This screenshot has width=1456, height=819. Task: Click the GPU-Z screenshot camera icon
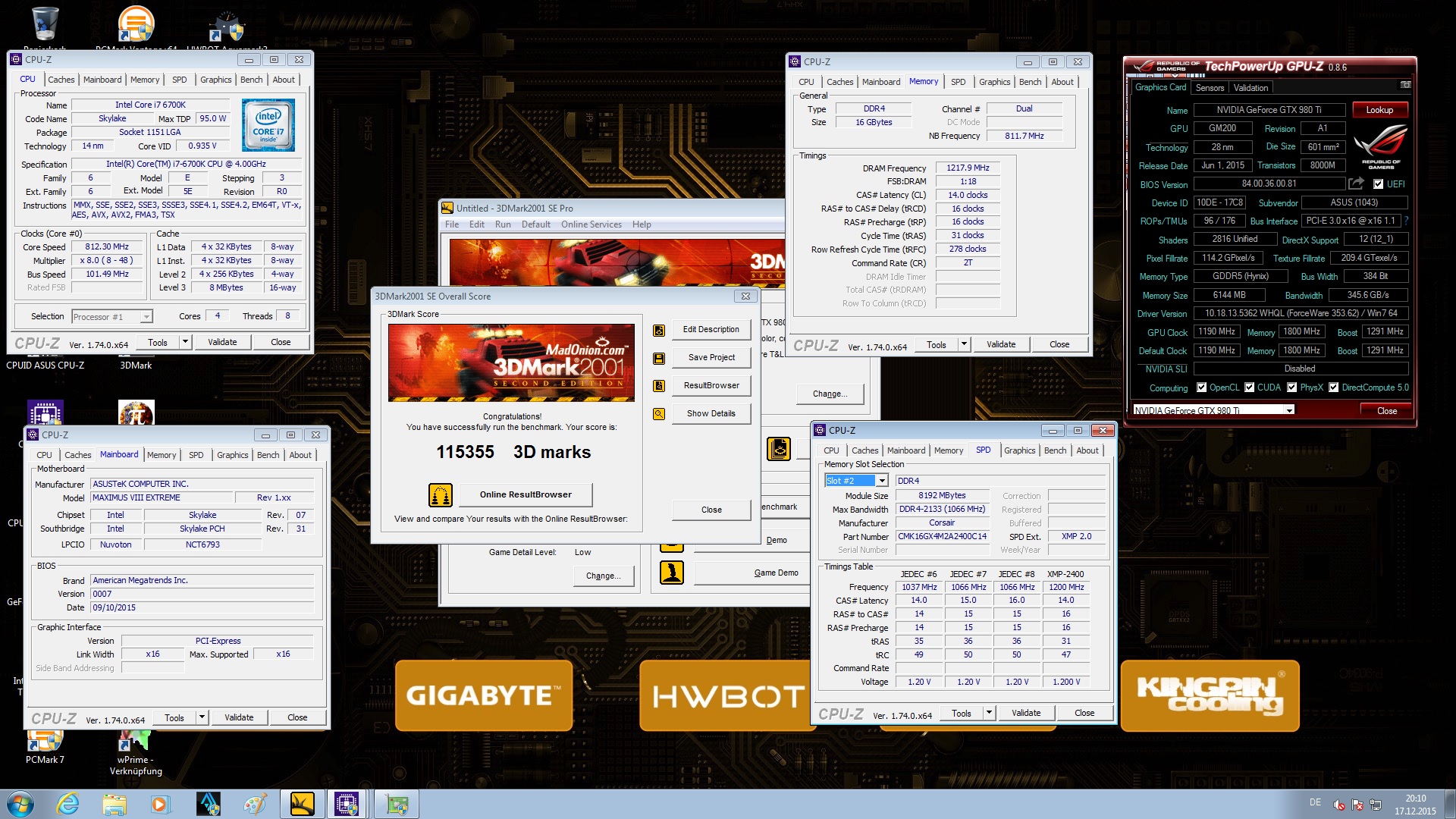(x=1405, y=85)
